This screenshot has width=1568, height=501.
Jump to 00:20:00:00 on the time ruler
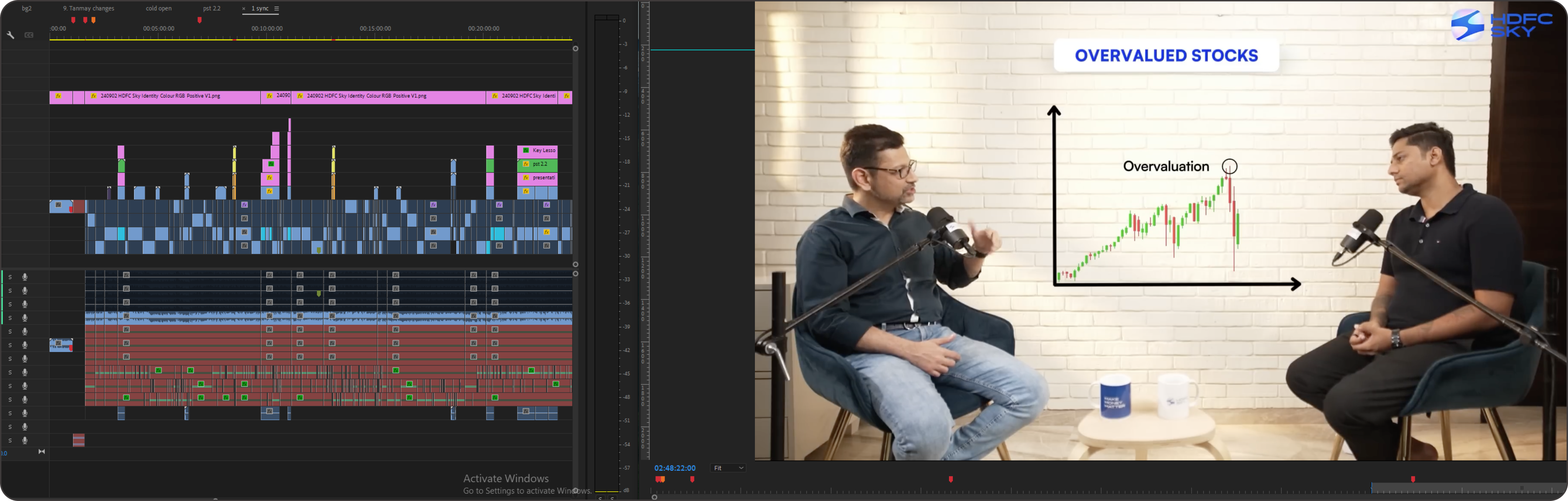pyautogui.click(x=483, y=29)
